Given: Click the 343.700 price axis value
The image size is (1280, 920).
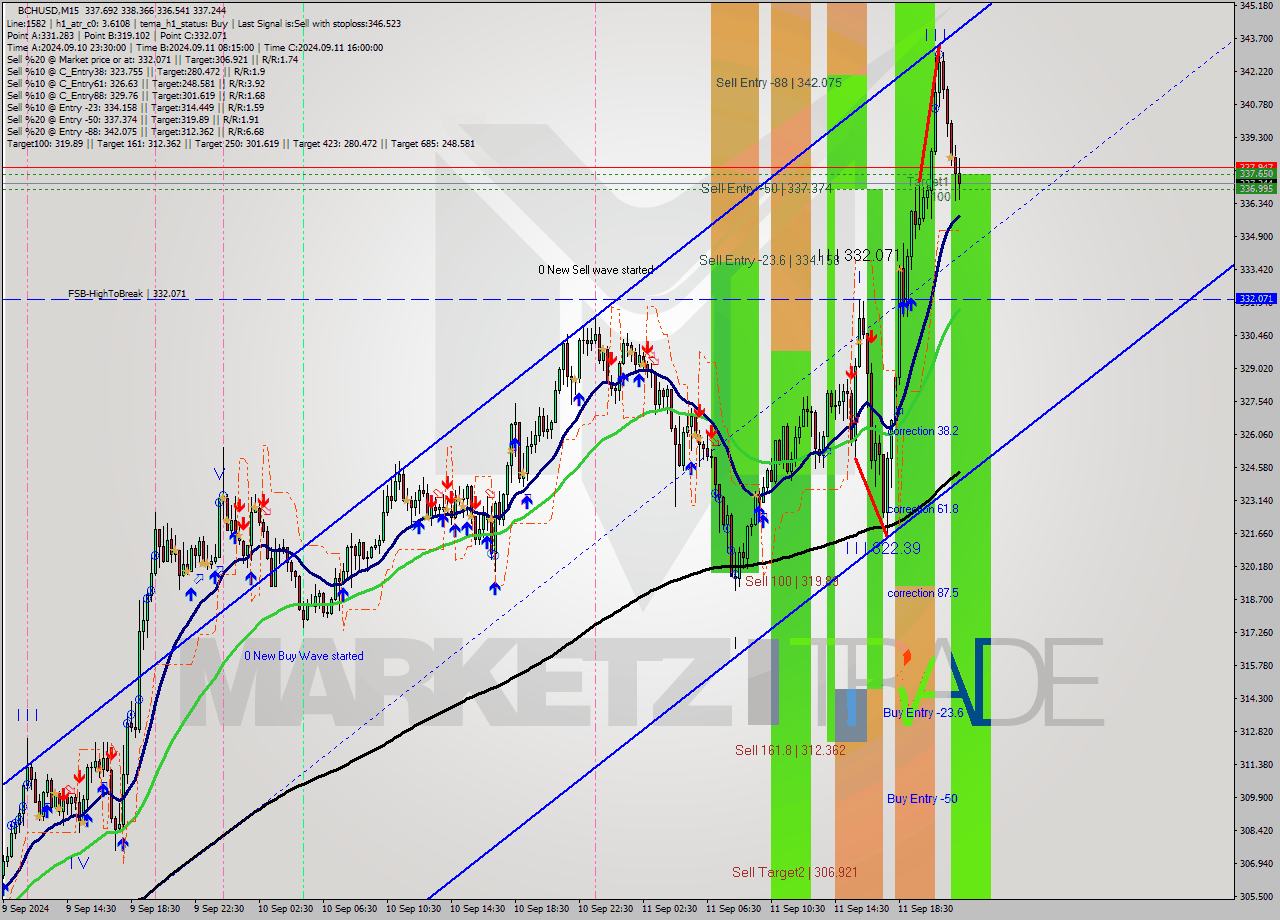Looking at the screenshot, I should (1256, 39).
